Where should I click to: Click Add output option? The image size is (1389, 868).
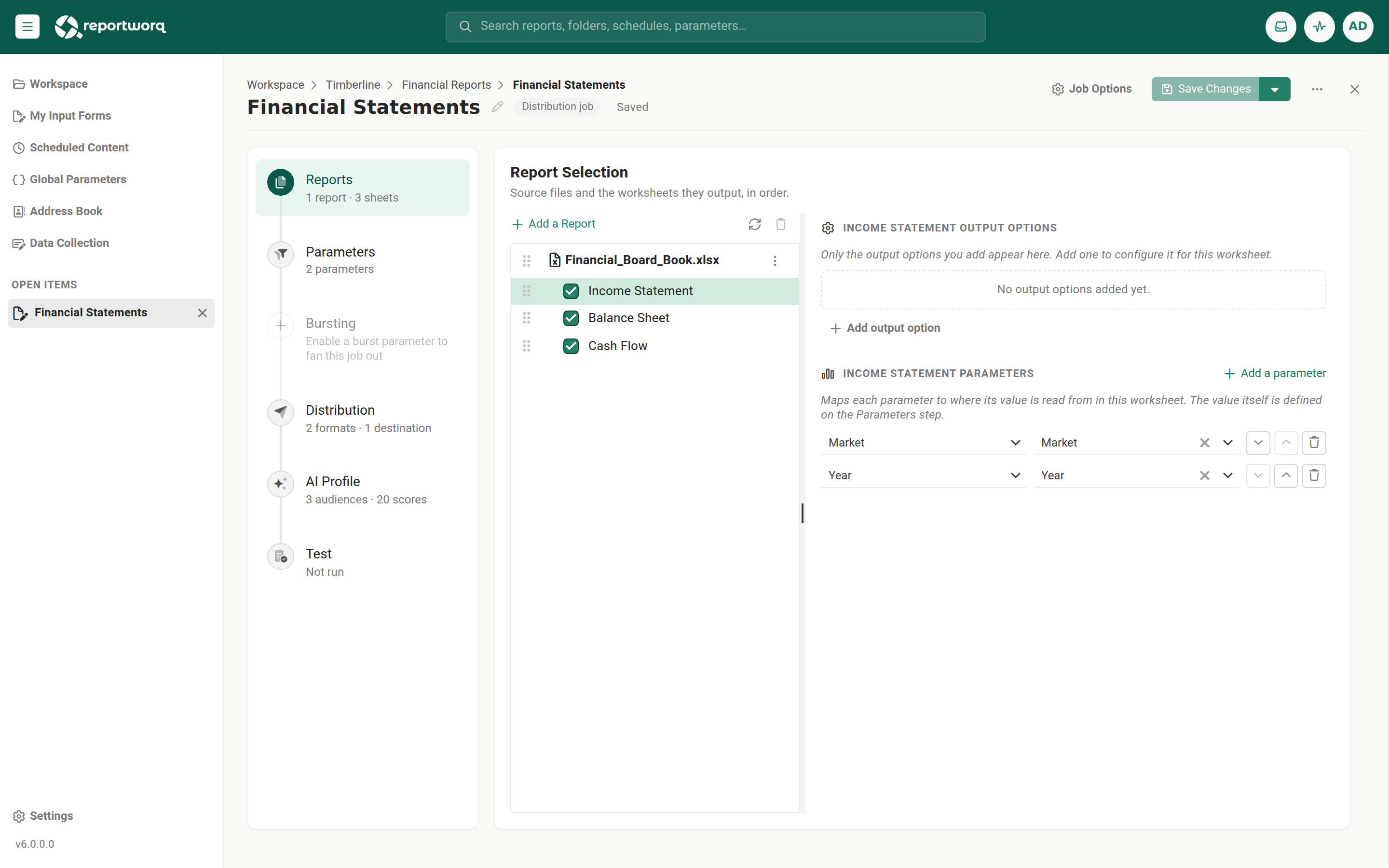pos(885,328)
